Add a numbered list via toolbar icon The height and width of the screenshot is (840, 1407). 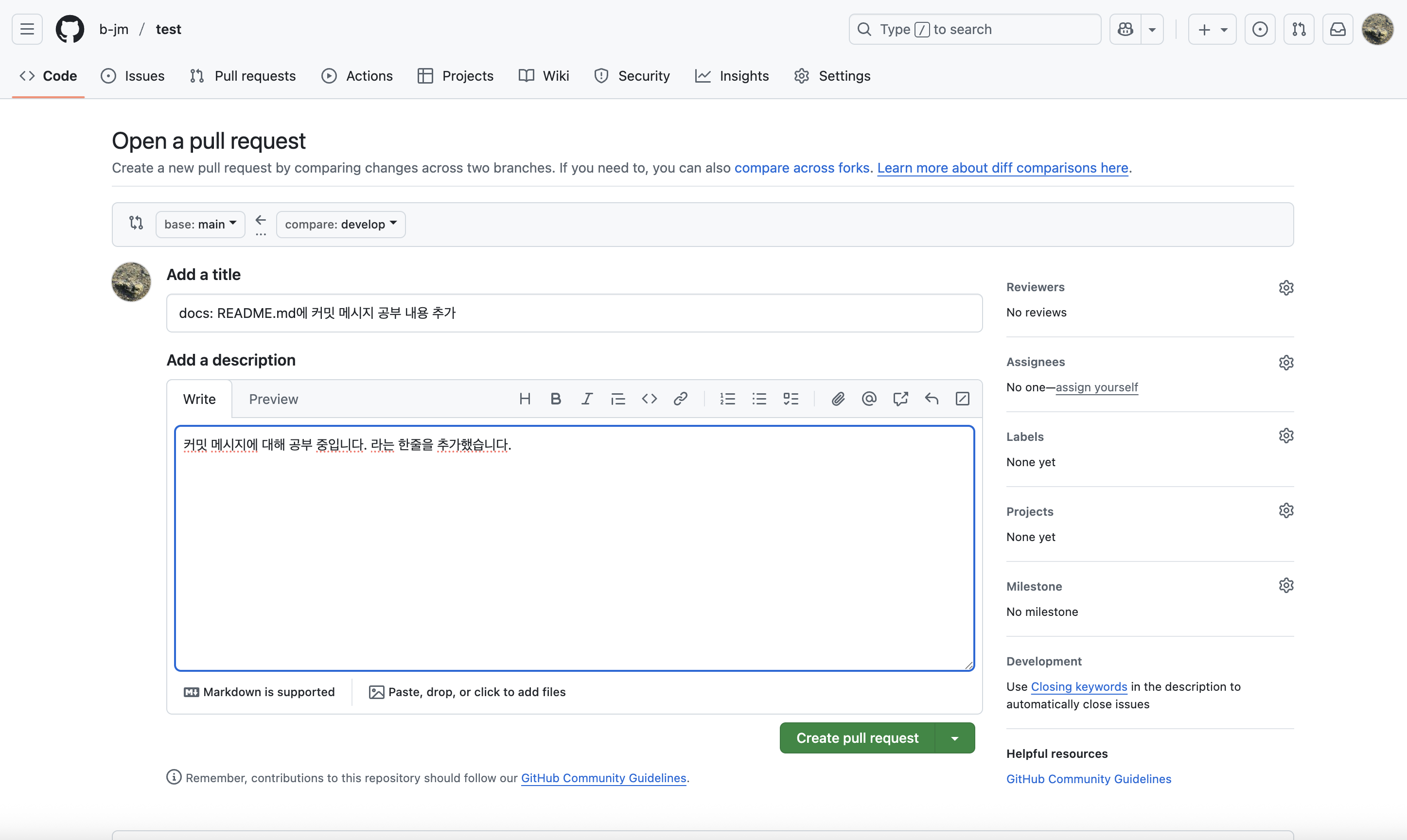(727, 399)
